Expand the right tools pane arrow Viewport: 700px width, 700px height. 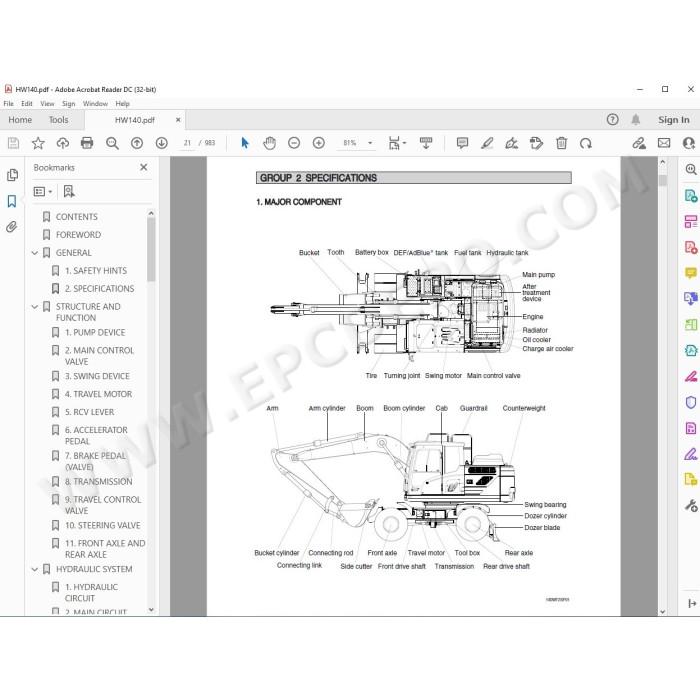pyautogui.click(x=692, y=604)
